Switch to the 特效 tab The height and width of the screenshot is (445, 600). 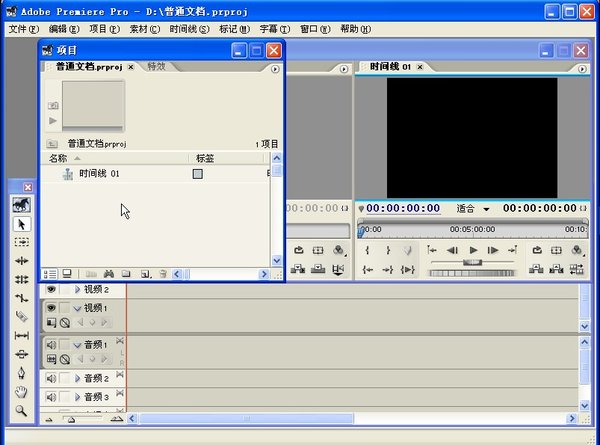tap(157, 66)
